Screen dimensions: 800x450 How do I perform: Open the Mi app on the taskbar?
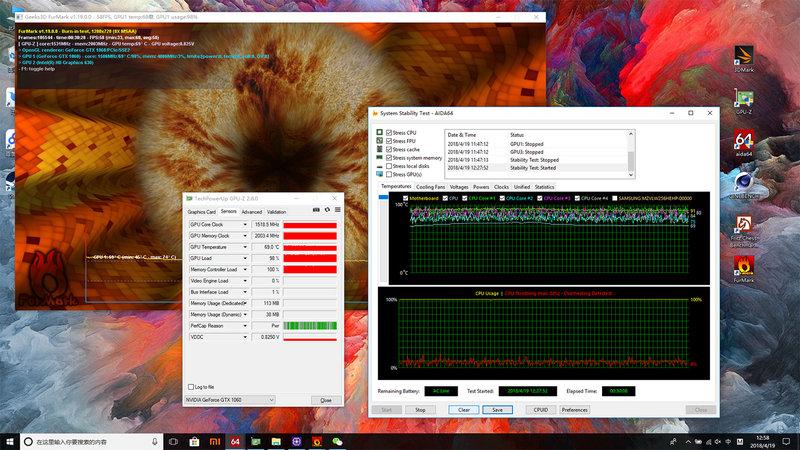pos(215,441)
